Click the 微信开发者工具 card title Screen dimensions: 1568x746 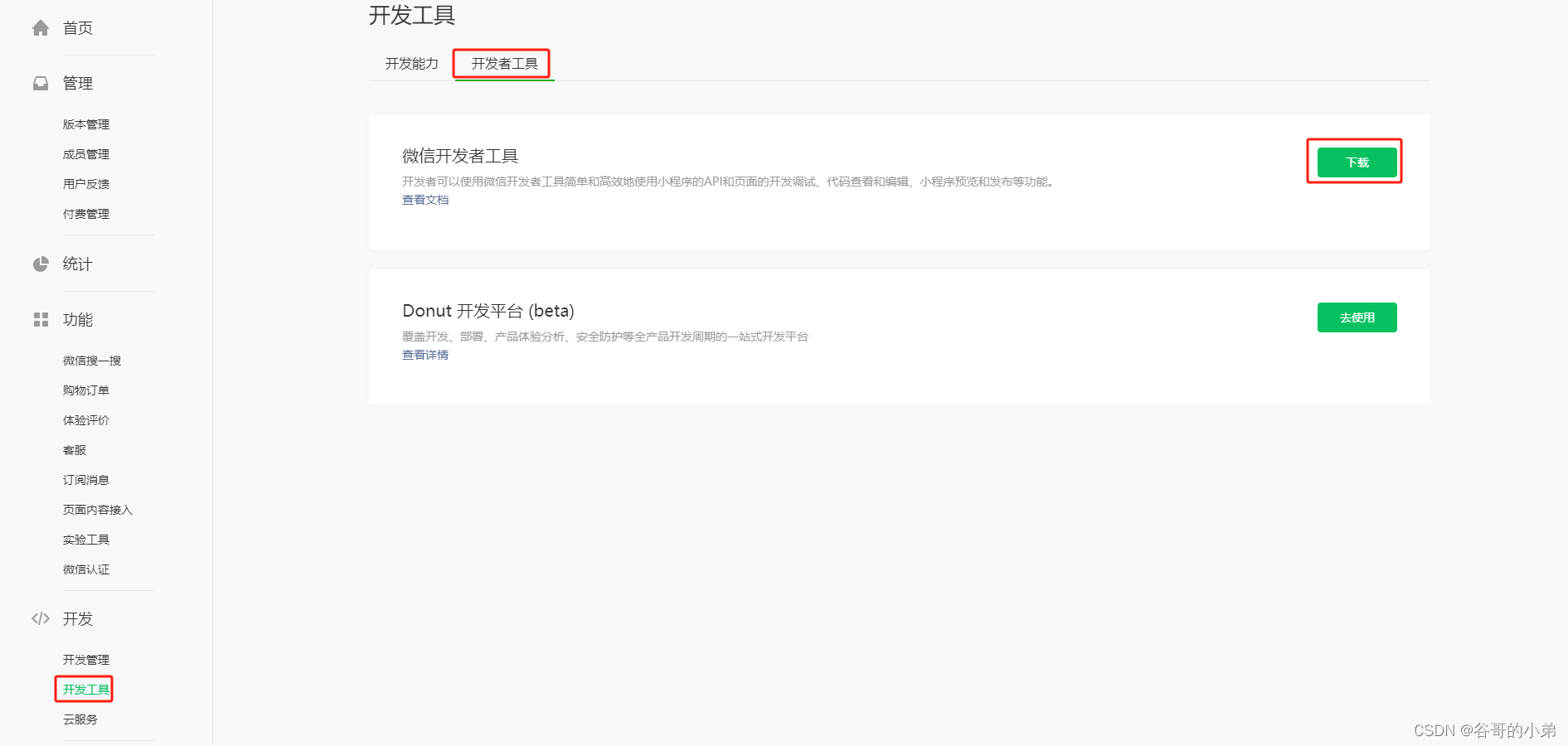coord(460,156)
